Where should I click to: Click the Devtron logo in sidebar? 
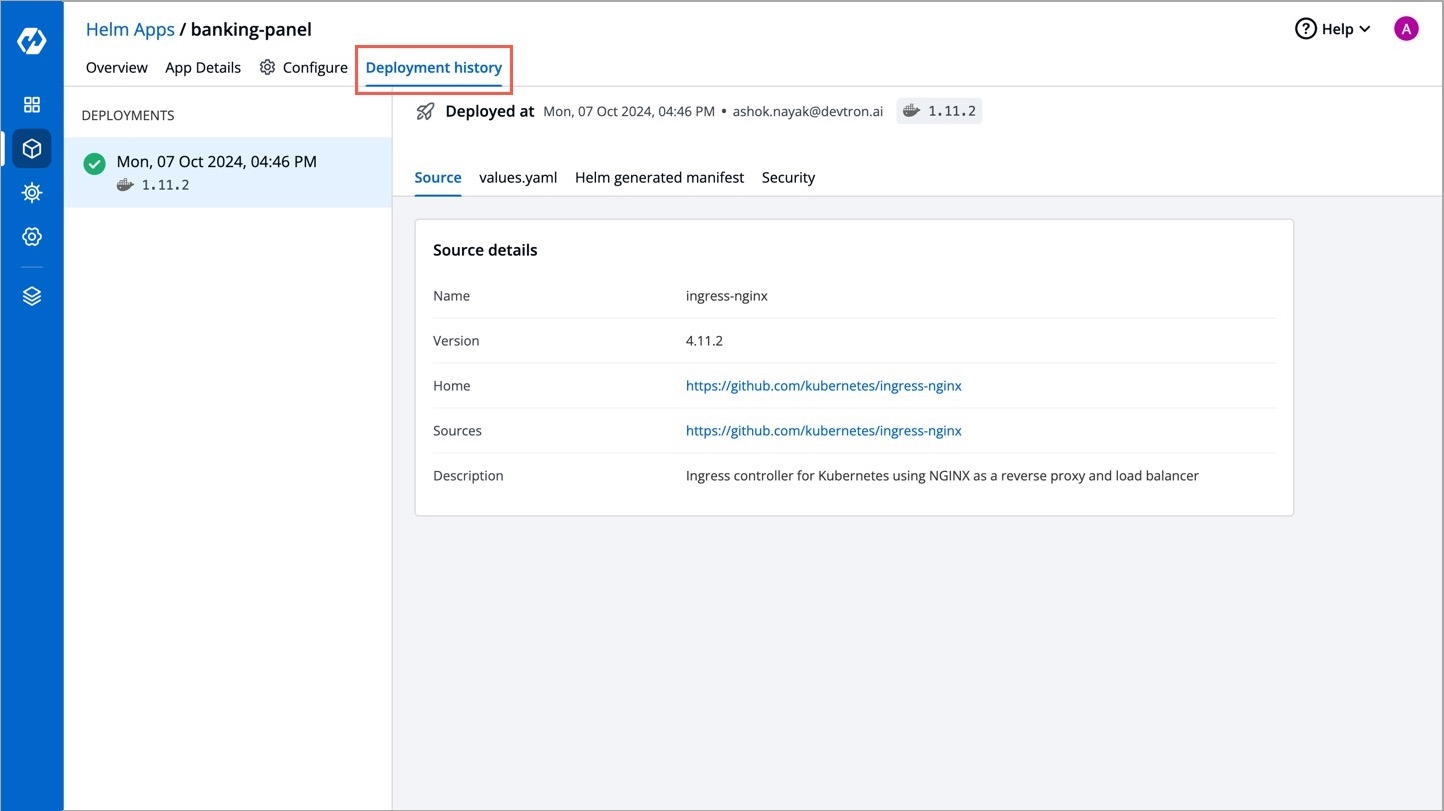(32, 42)
